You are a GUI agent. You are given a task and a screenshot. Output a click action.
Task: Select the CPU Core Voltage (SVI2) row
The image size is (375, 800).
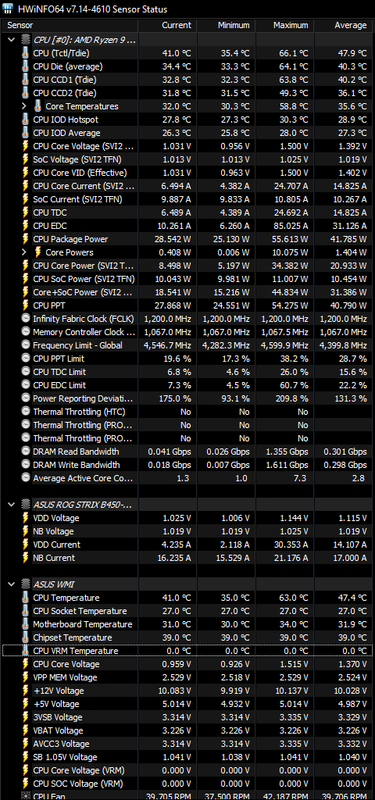(187, 146)
